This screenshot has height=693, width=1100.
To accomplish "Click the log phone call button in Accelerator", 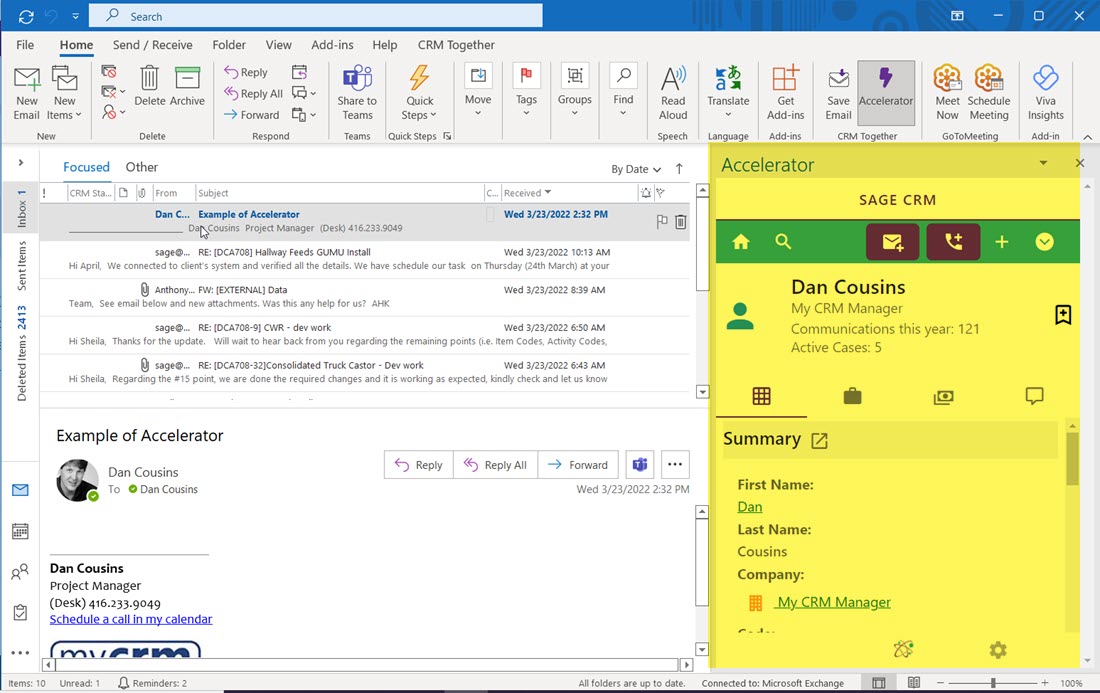I will 953,242.
